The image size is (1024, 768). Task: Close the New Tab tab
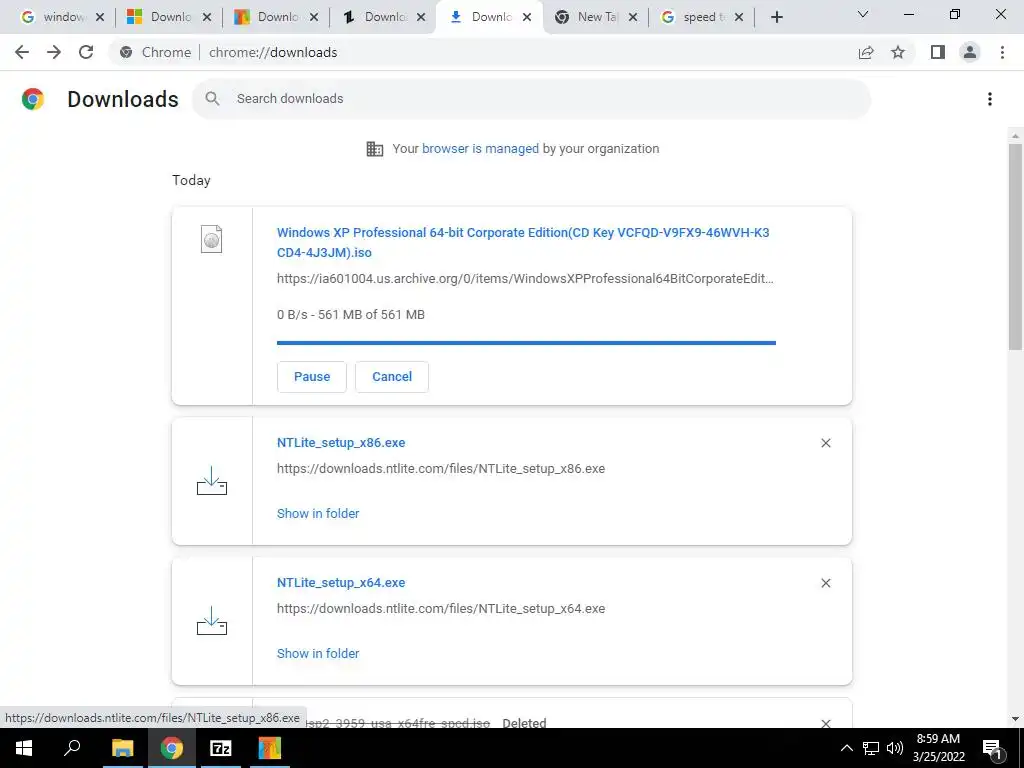(x=633, y=18)
